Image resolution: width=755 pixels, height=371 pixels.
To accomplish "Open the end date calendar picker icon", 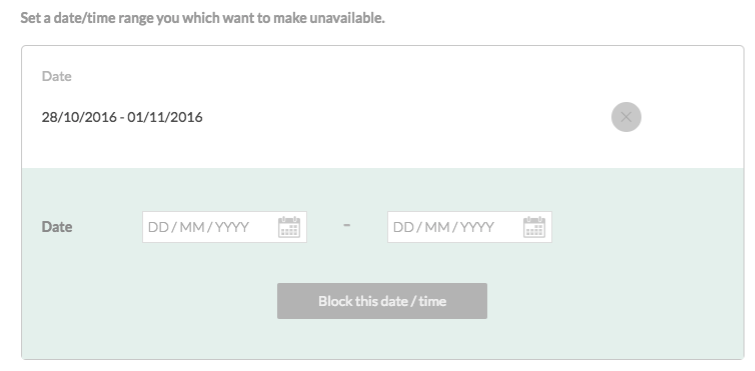I will point(534,227).
